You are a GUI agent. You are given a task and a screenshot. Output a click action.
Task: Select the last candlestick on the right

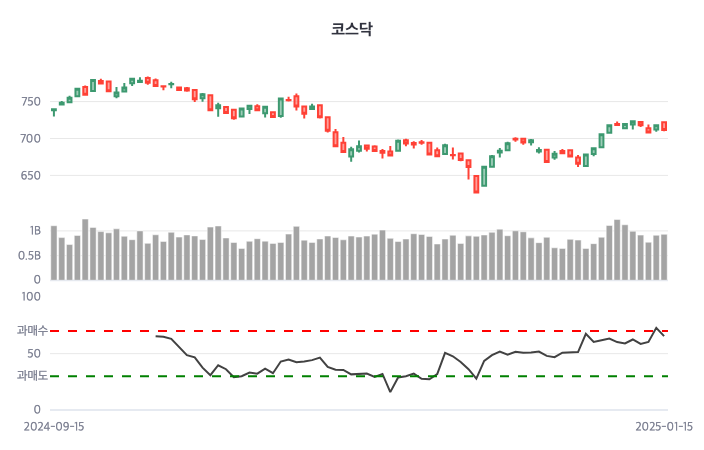664,126
